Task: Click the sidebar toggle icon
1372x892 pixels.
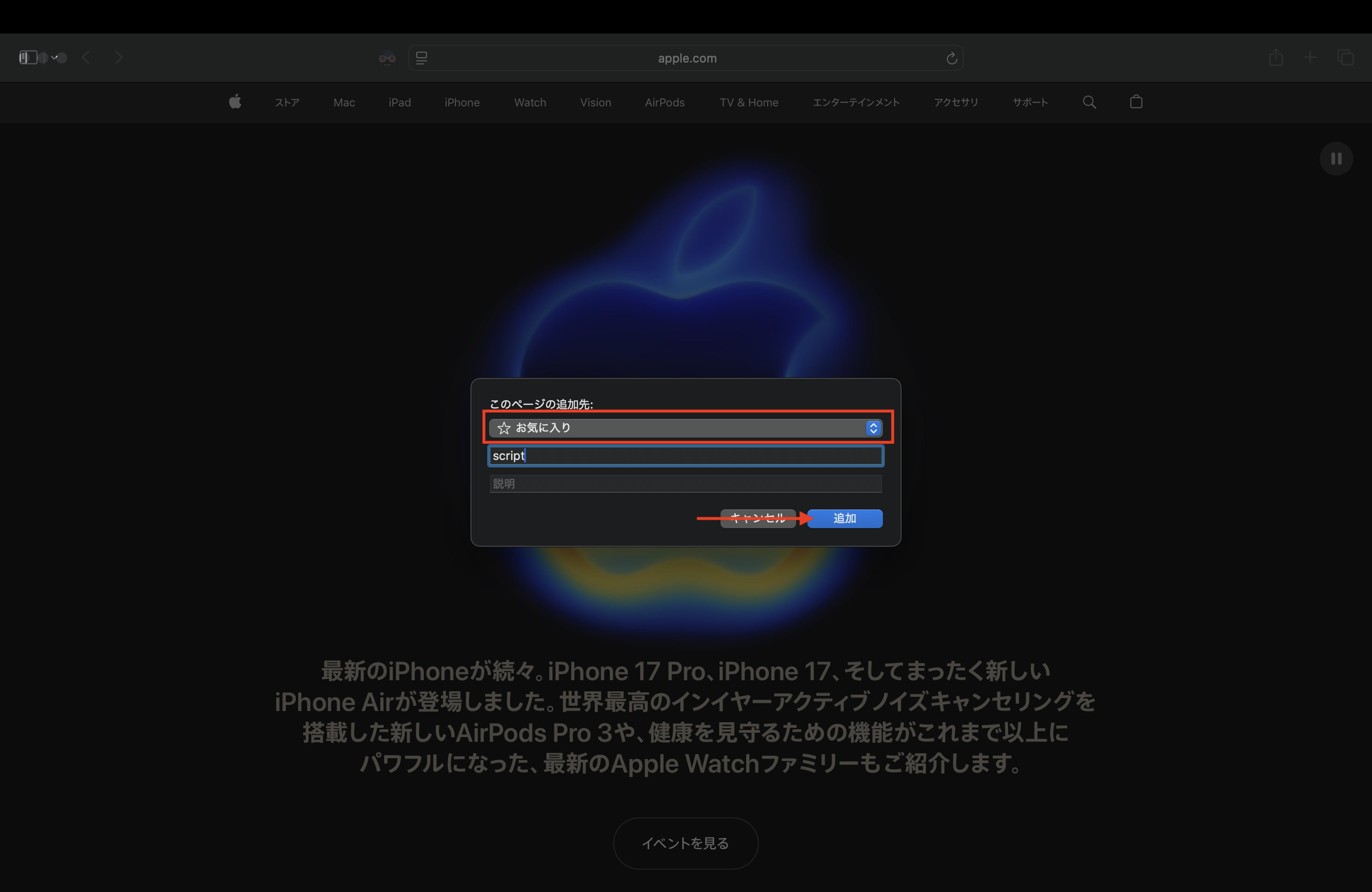Action: point(28,58)
